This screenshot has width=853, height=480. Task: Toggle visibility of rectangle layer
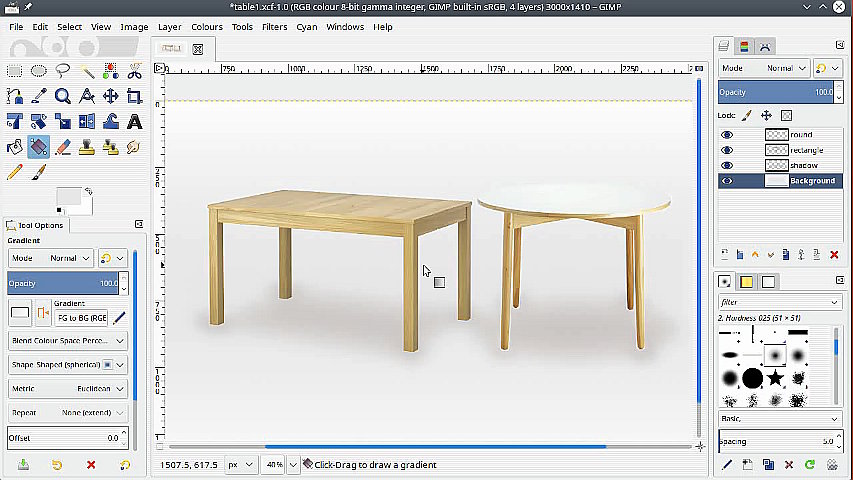pyautogui.click(x=727, y=150)
